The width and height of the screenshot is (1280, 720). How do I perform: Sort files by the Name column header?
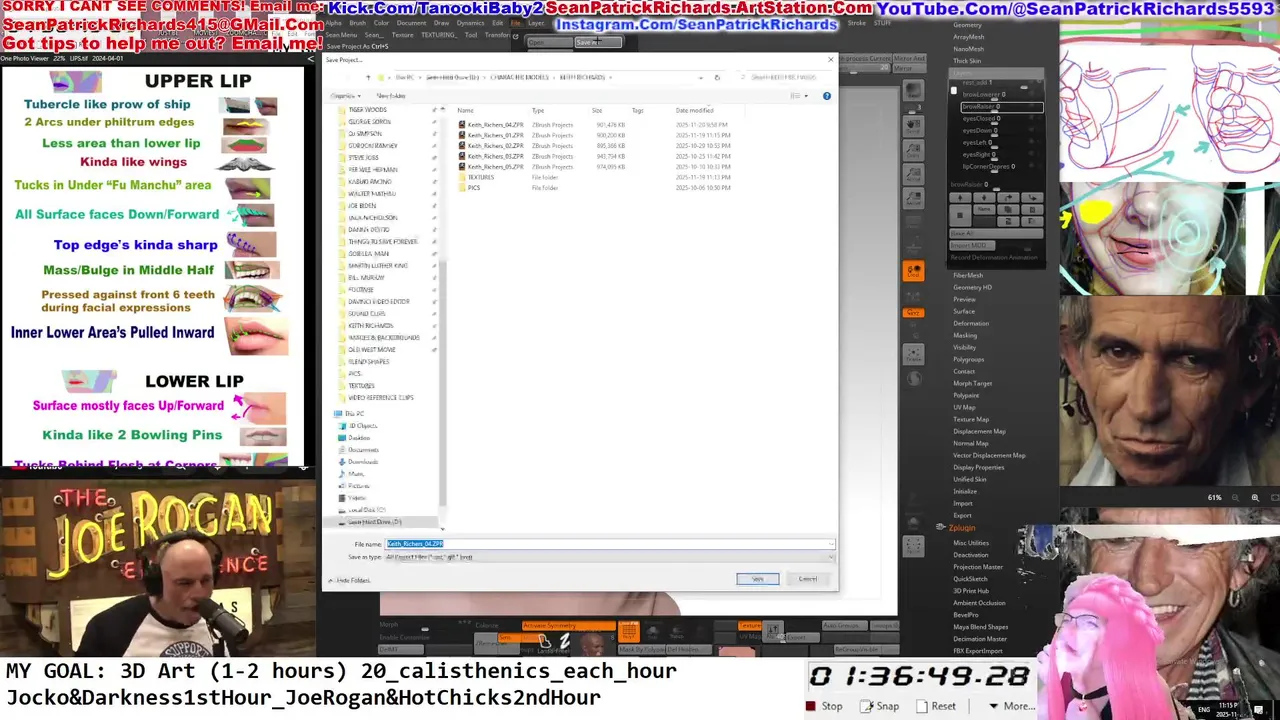pyautogui.click(x=466, y=110)
